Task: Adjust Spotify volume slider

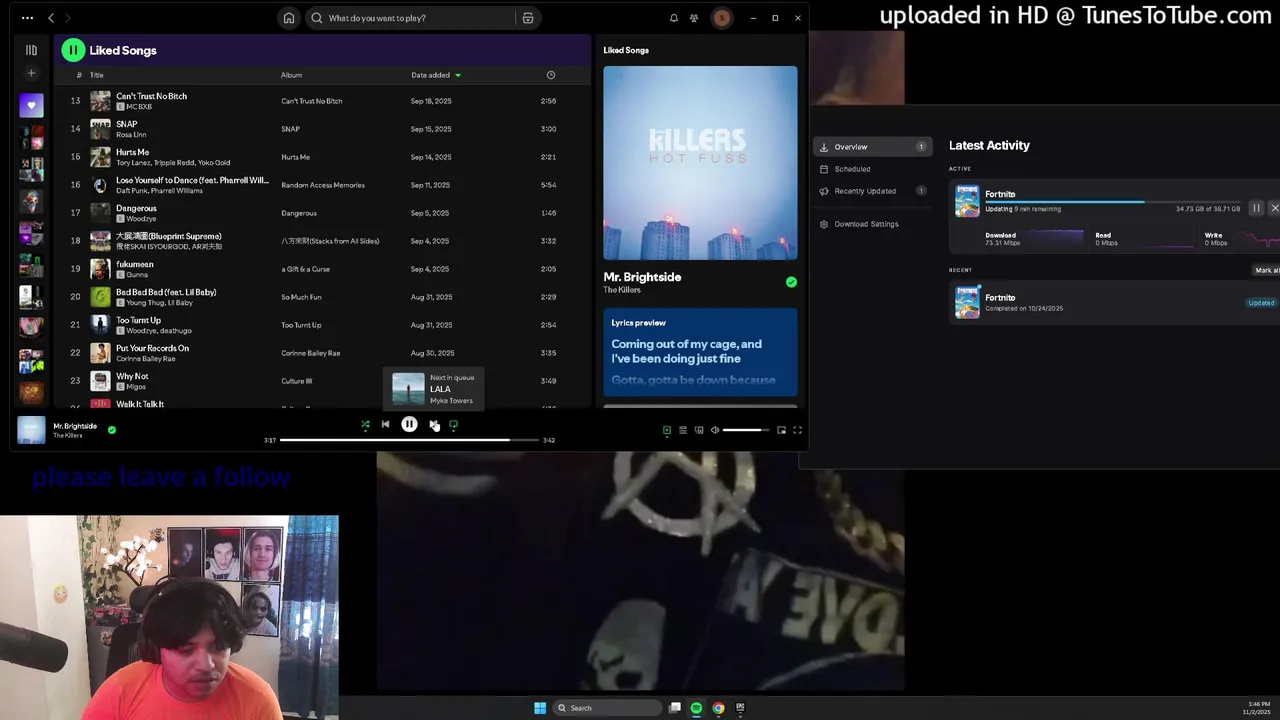Action: click(746, 430)
